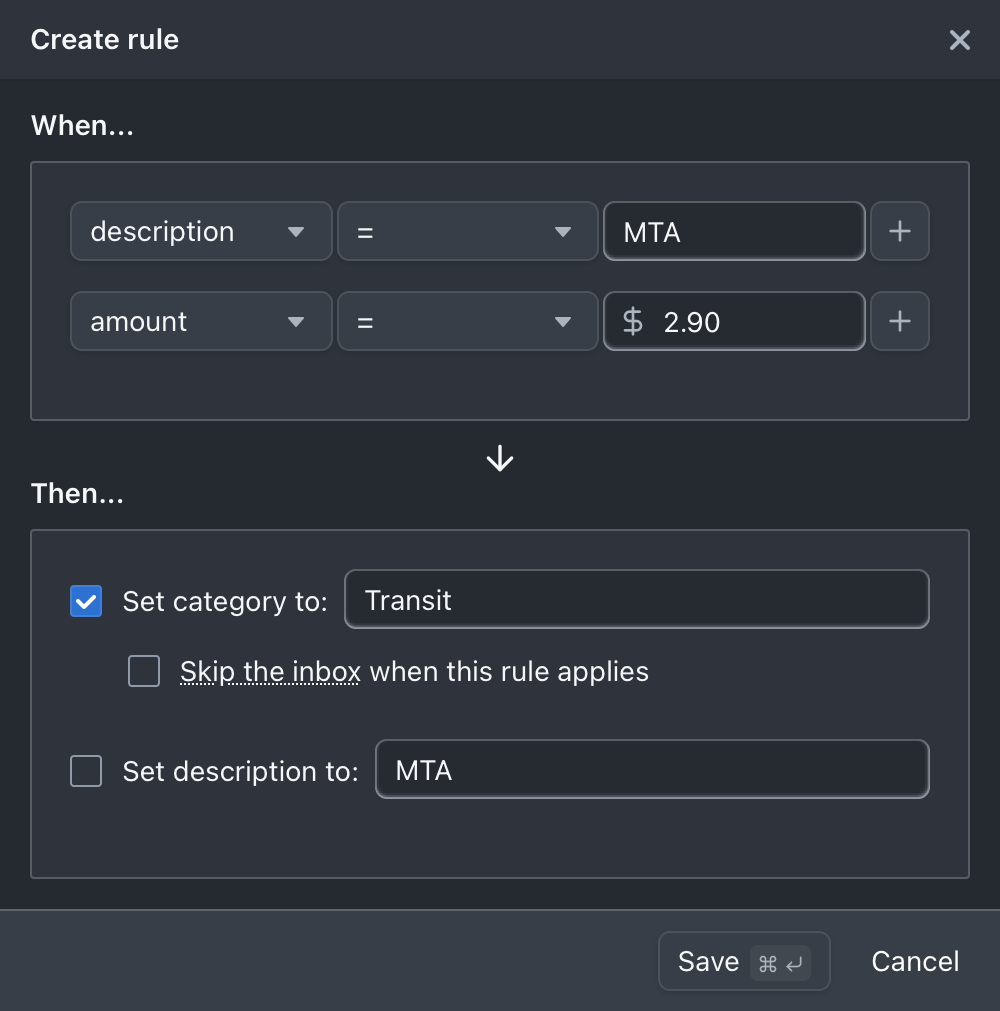Click the dropdown caret on the description selector

coord(297,231)
